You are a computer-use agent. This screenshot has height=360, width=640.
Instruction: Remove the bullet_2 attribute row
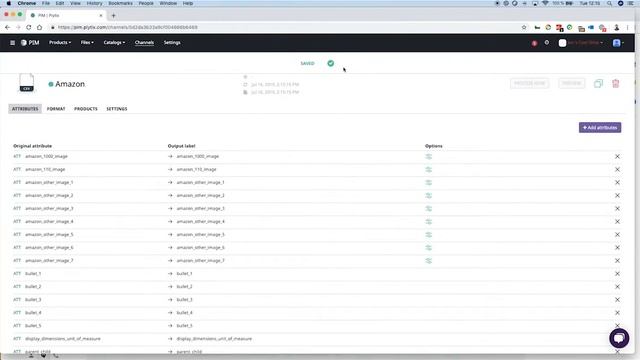pos(617,287)
